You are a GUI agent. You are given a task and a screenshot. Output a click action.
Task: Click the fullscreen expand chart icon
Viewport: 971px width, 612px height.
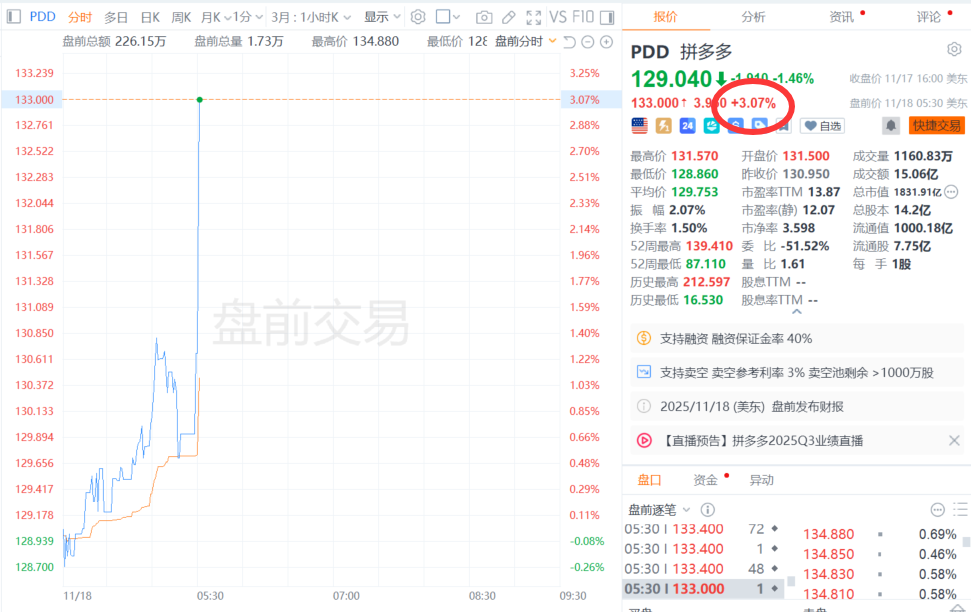534,17
